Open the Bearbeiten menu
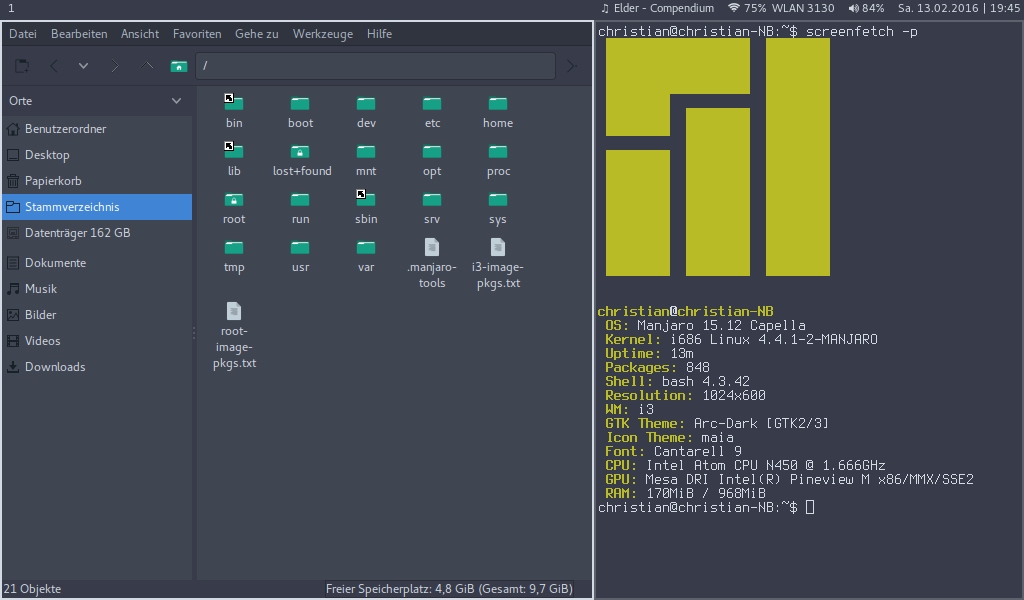The image size is (1024, 600). click(x=79, y=34)
